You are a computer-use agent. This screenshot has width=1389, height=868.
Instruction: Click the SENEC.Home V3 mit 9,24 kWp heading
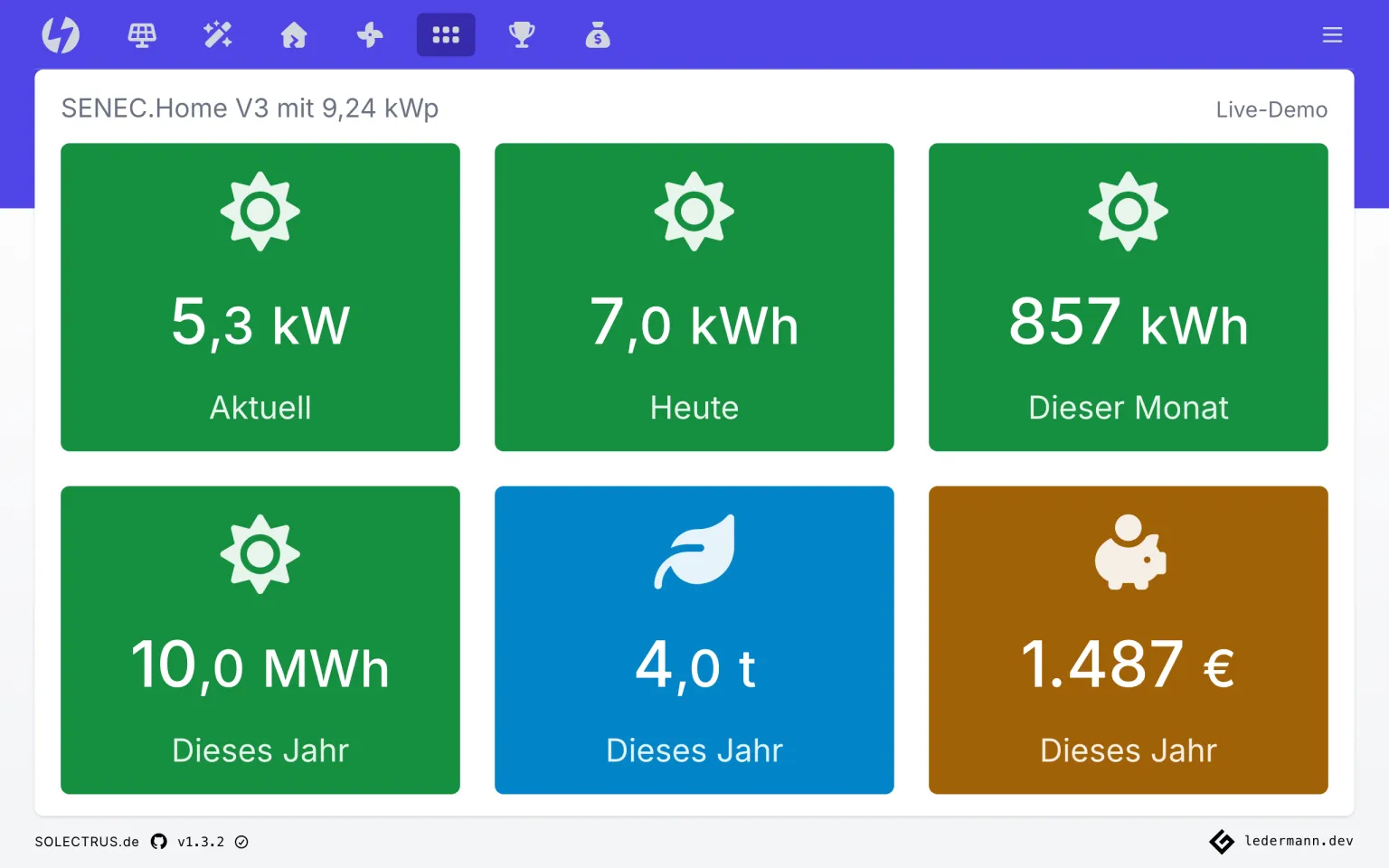250,108
